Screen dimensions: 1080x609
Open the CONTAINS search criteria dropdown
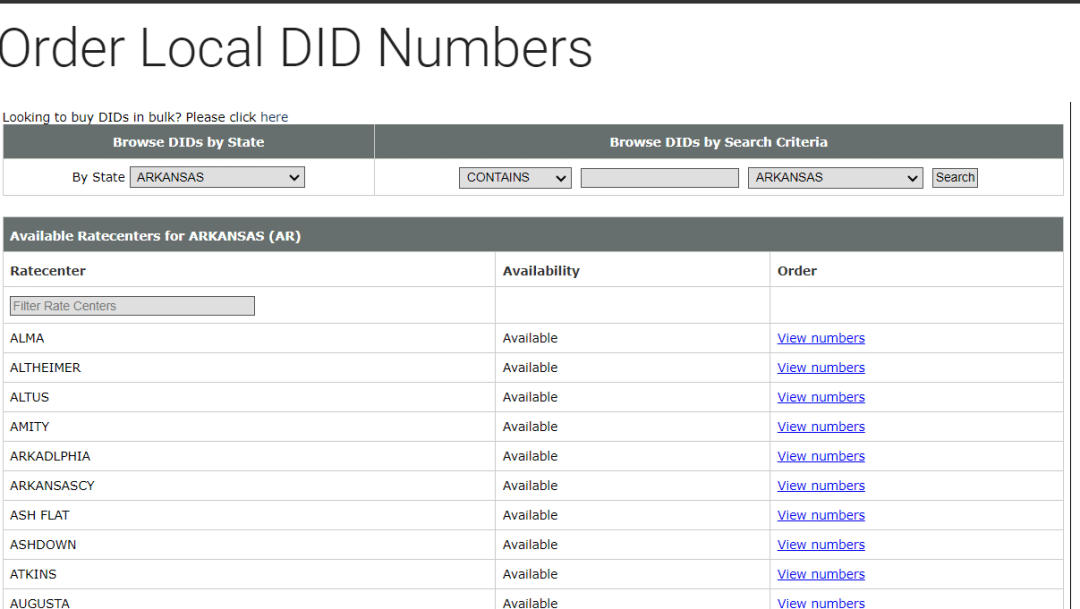coord(514,177)
